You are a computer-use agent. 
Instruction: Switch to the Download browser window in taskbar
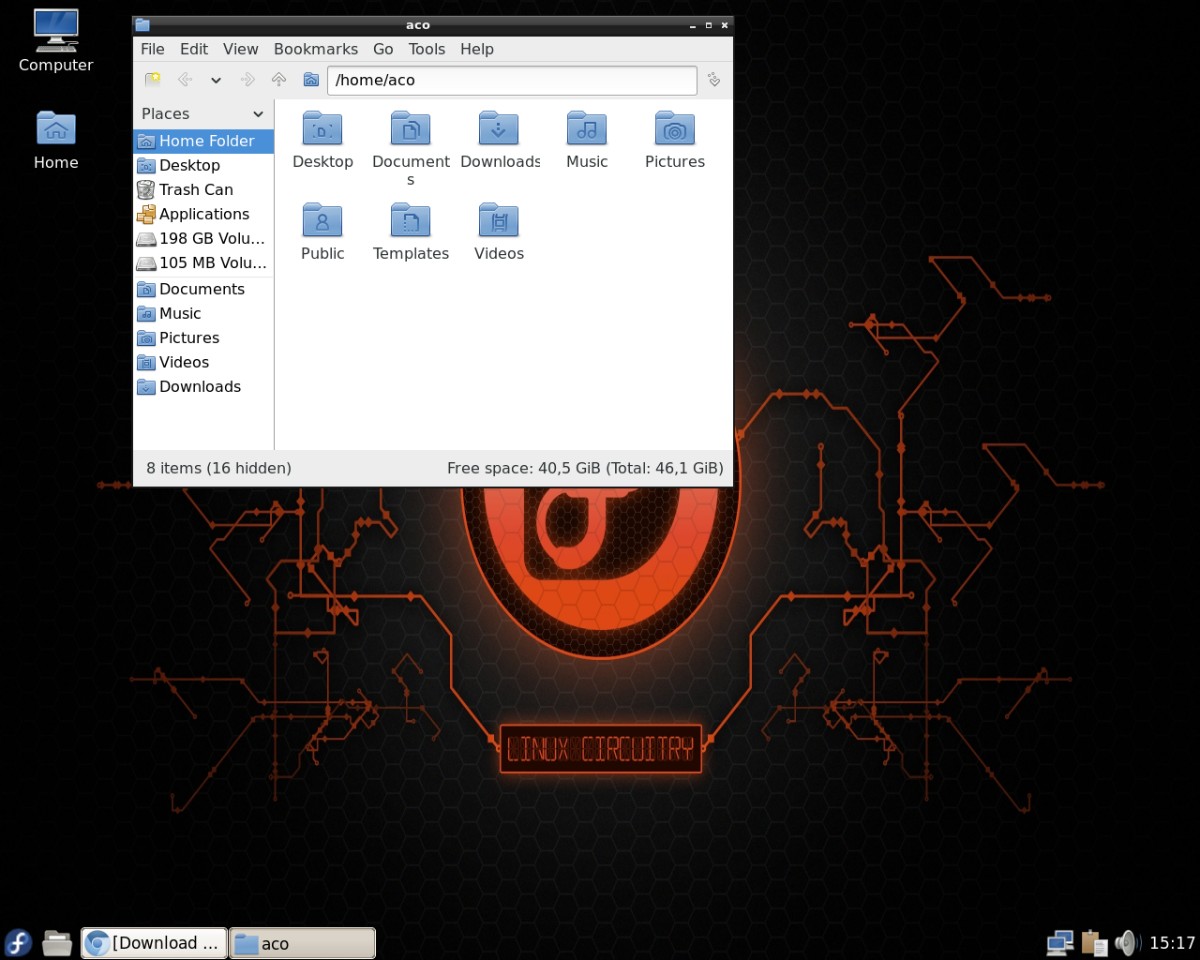154,942
